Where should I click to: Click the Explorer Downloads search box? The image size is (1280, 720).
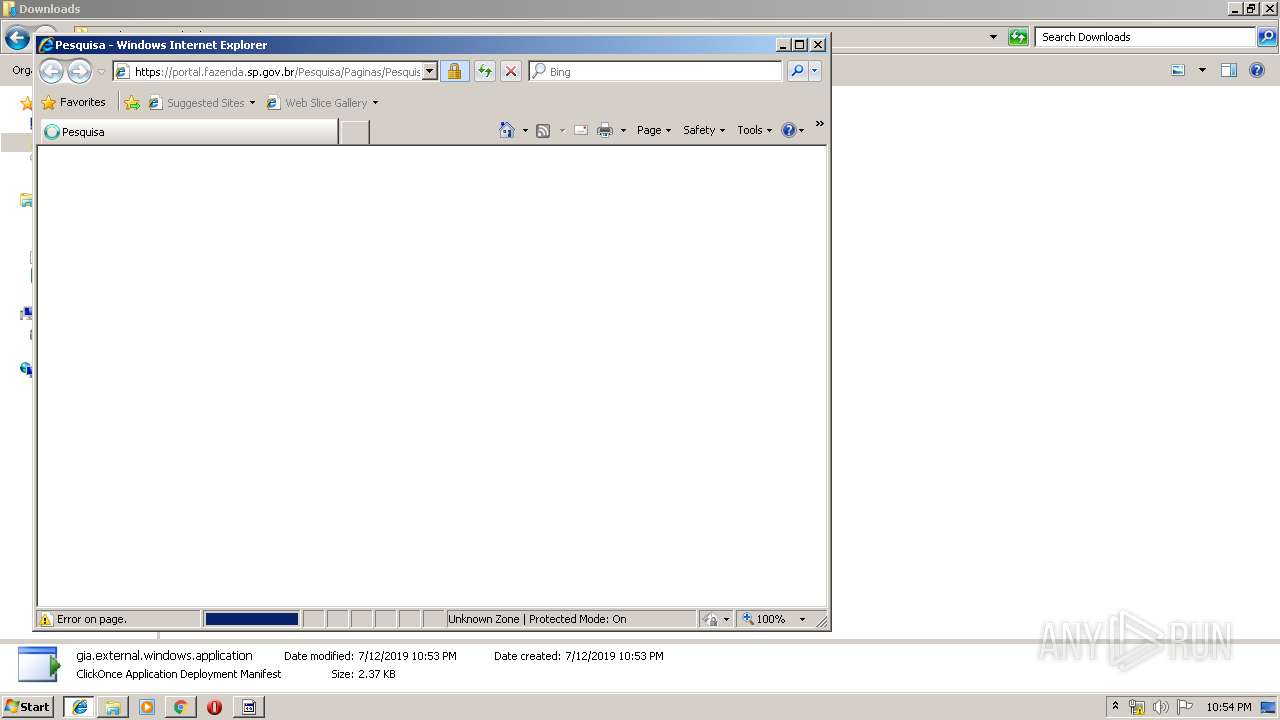1145,37
